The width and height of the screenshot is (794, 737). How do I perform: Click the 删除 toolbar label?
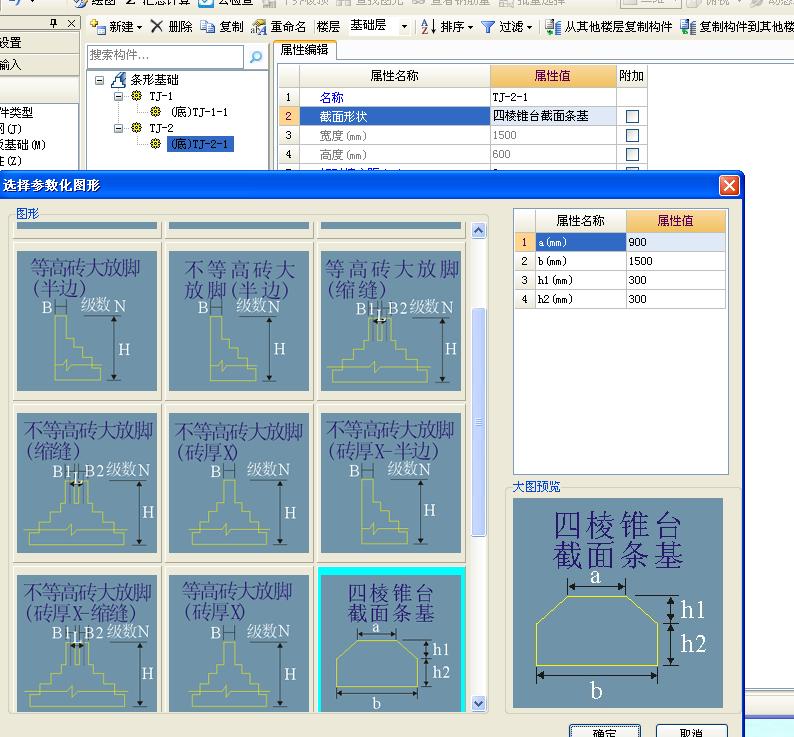point(180,27)
